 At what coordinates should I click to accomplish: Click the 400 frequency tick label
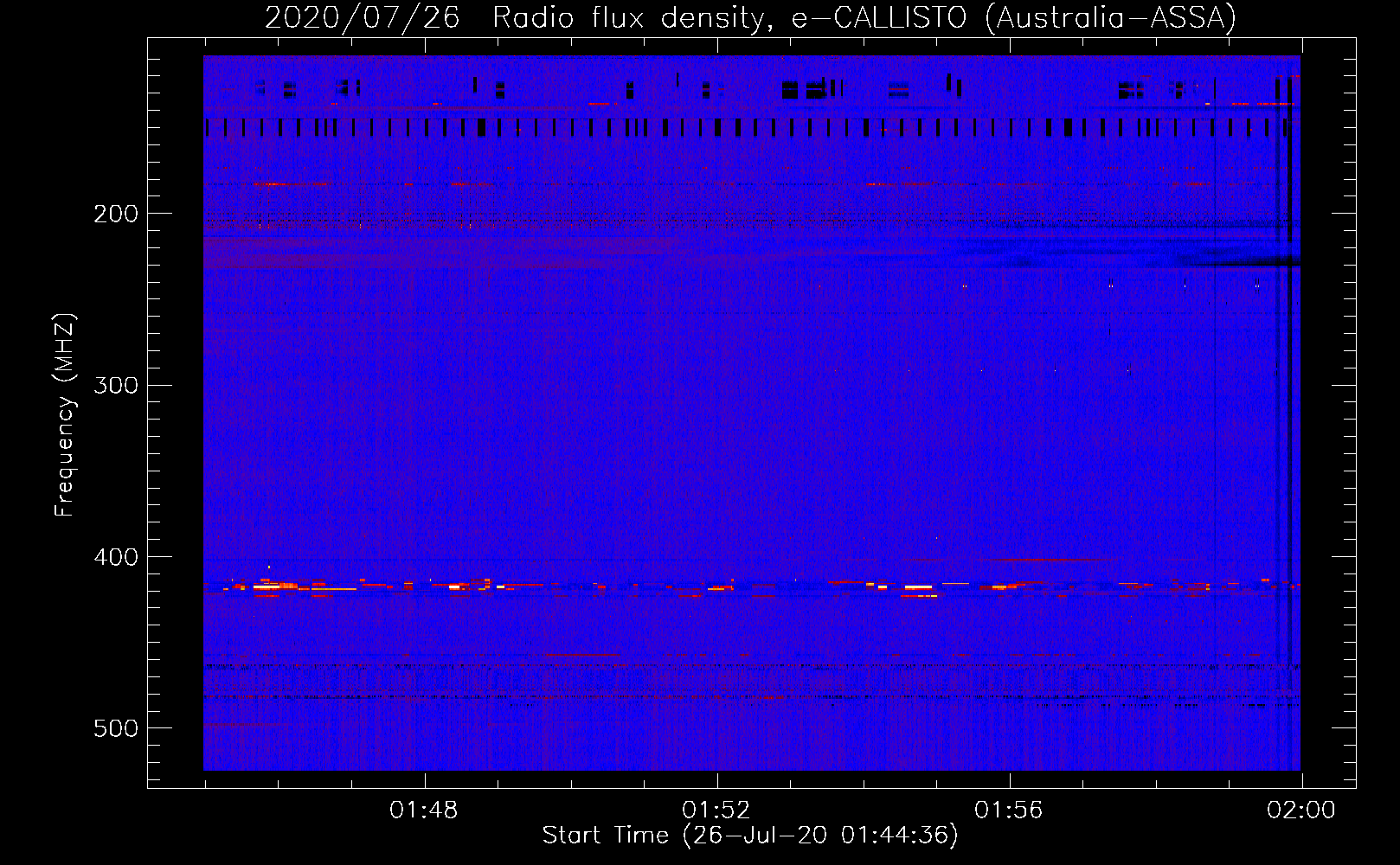point(116,557)
